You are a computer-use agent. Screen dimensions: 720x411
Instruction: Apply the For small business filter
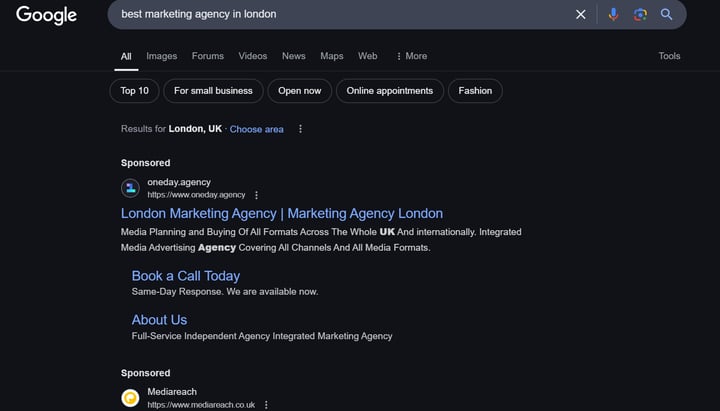pyautogui.click(x=213, y=91)
